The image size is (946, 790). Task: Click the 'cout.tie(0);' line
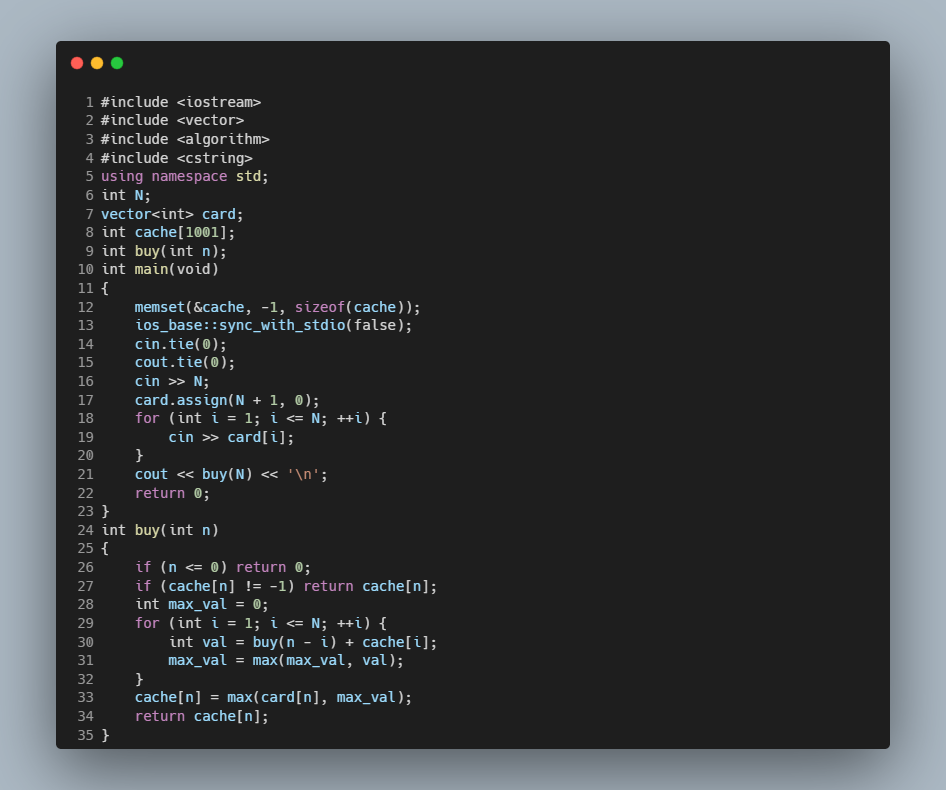pos(185,362)
